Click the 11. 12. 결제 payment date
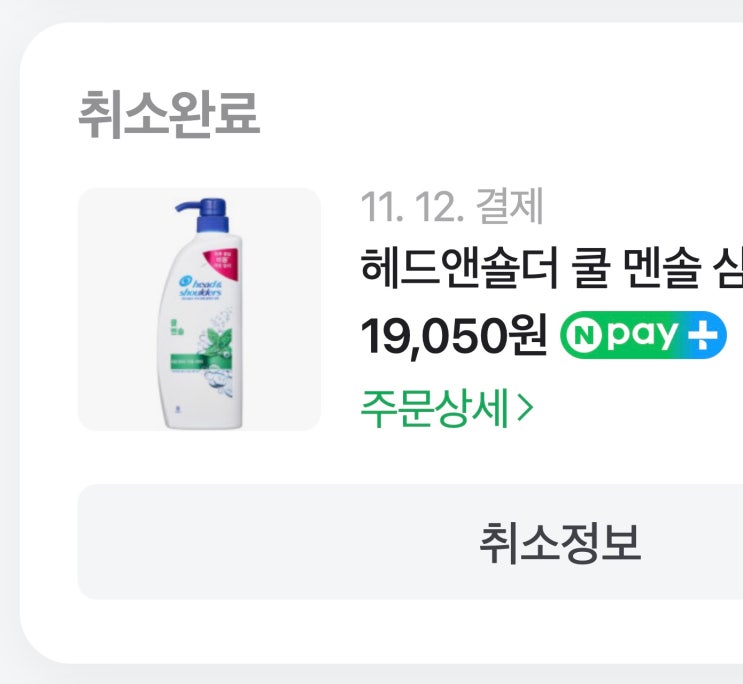 (452, 207)
